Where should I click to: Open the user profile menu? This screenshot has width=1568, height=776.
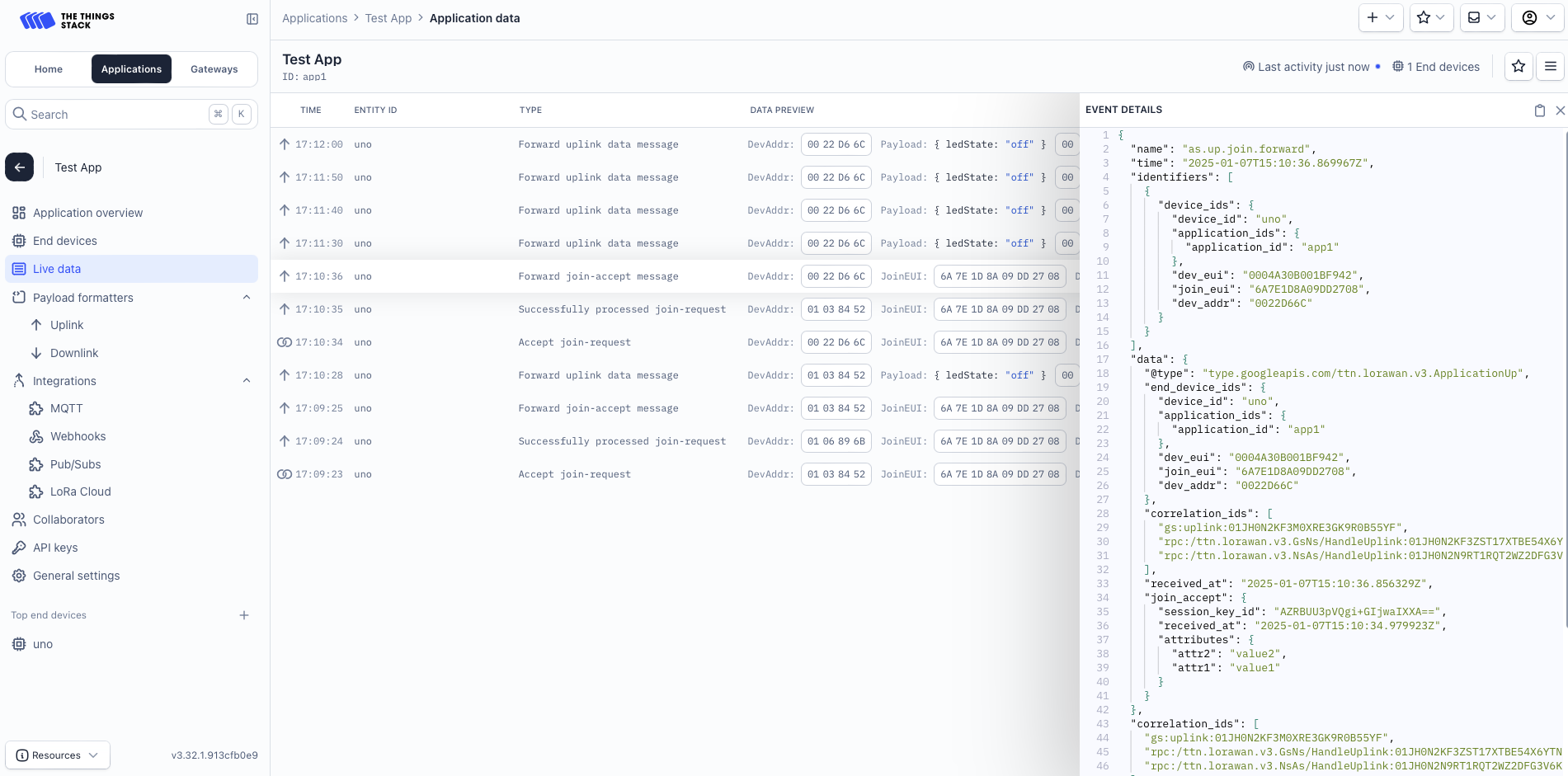(1537, 17)
